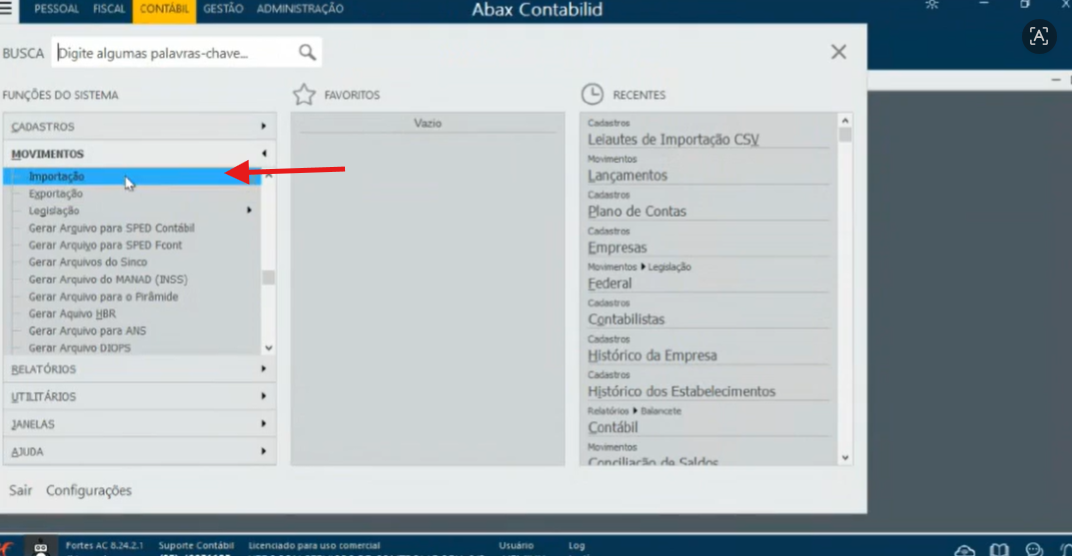Open Gerar Arquivo para SPED Fcont
Screen dimensions: 1072x556
(x=105, y=245)
